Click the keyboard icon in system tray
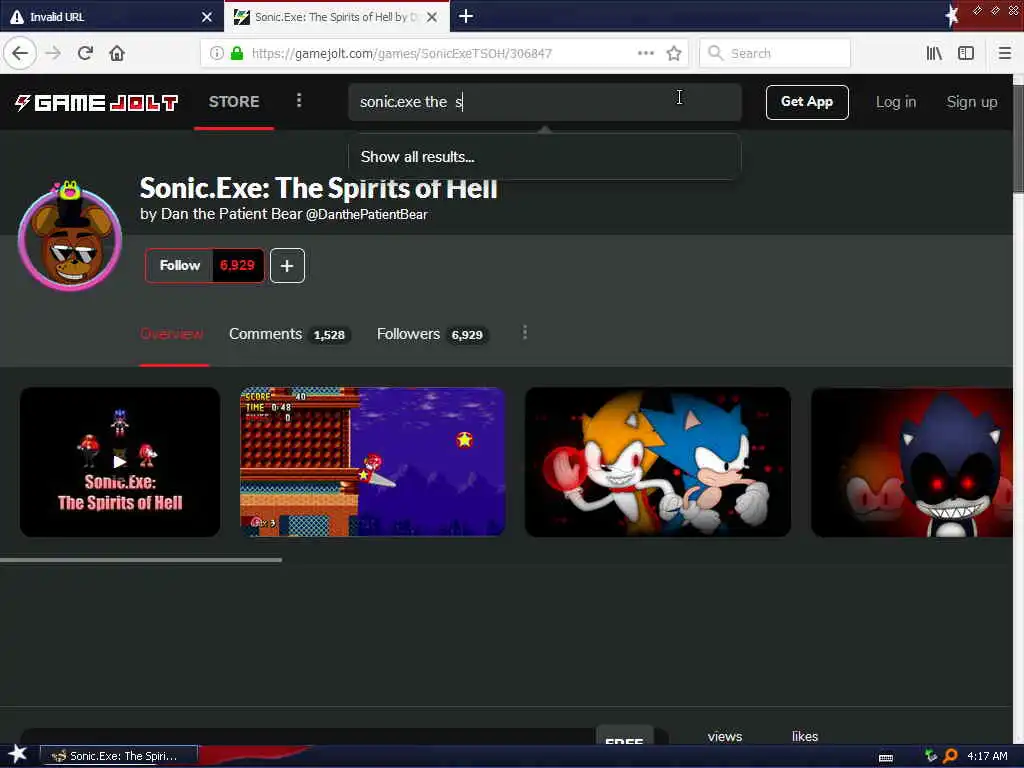The height and width of the screenshot is (768, 1024). [886, 757]
